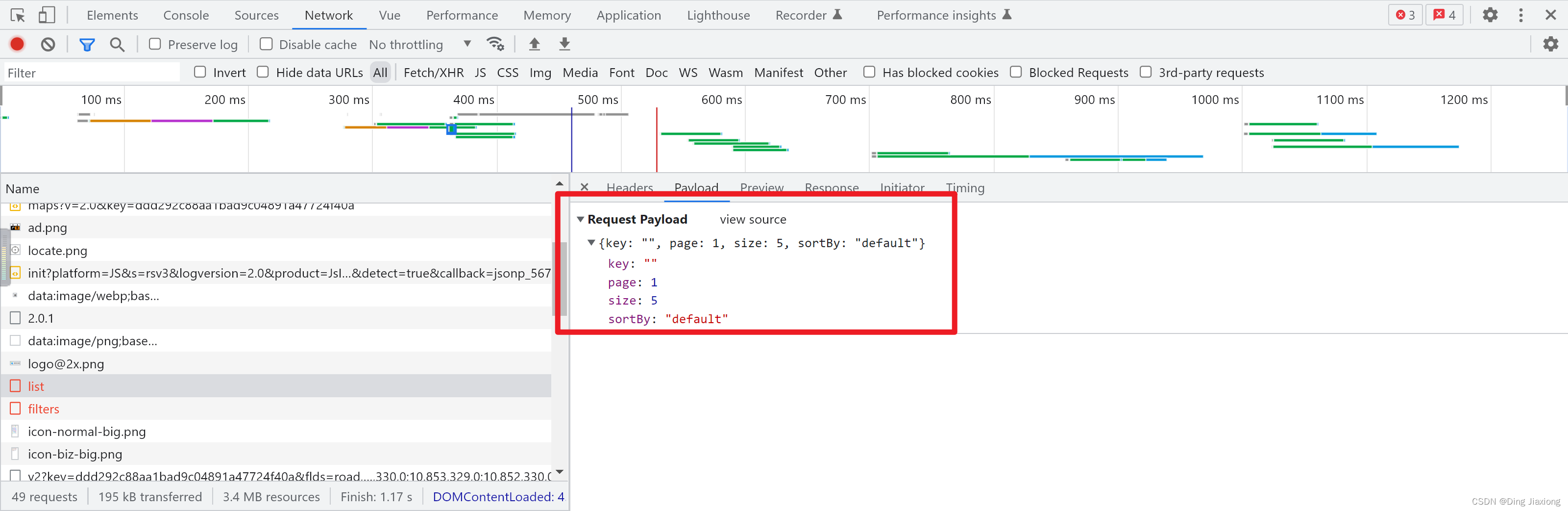Tick the Hide data URLs checkbox
Screen dimensions: 1568x511
coord(262,72)
